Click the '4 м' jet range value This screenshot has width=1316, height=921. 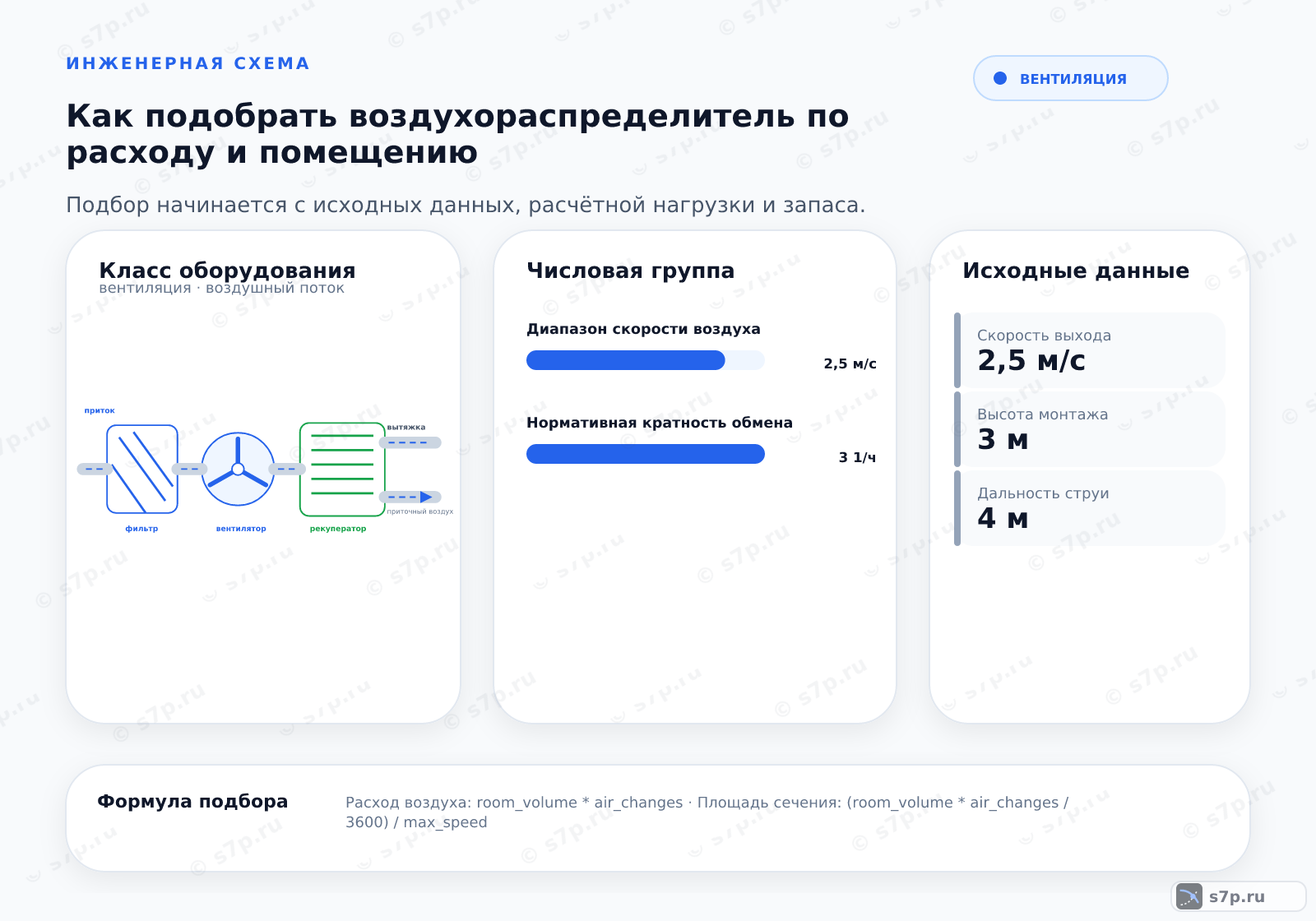[1003, 519]
